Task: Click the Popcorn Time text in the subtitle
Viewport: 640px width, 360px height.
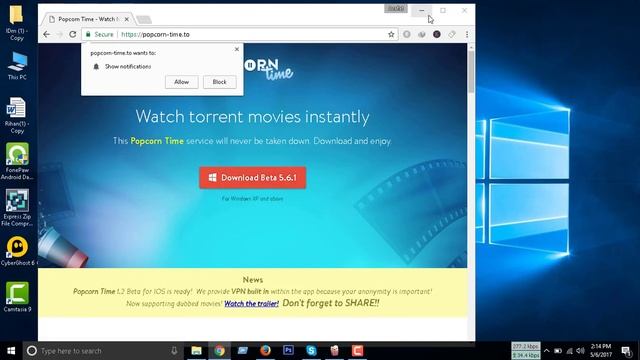Action: click(157, 141)
